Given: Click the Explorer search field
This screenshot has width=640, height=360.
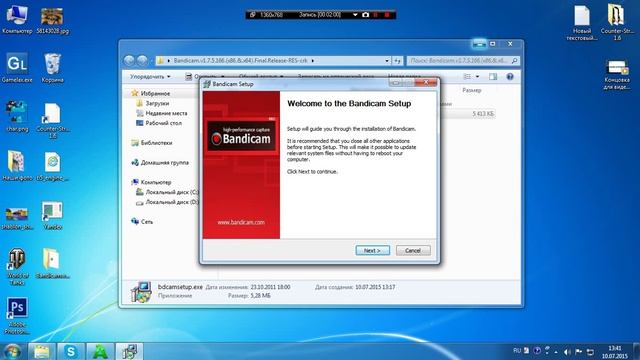Looking at the screenshot, I should coord(463,60).
